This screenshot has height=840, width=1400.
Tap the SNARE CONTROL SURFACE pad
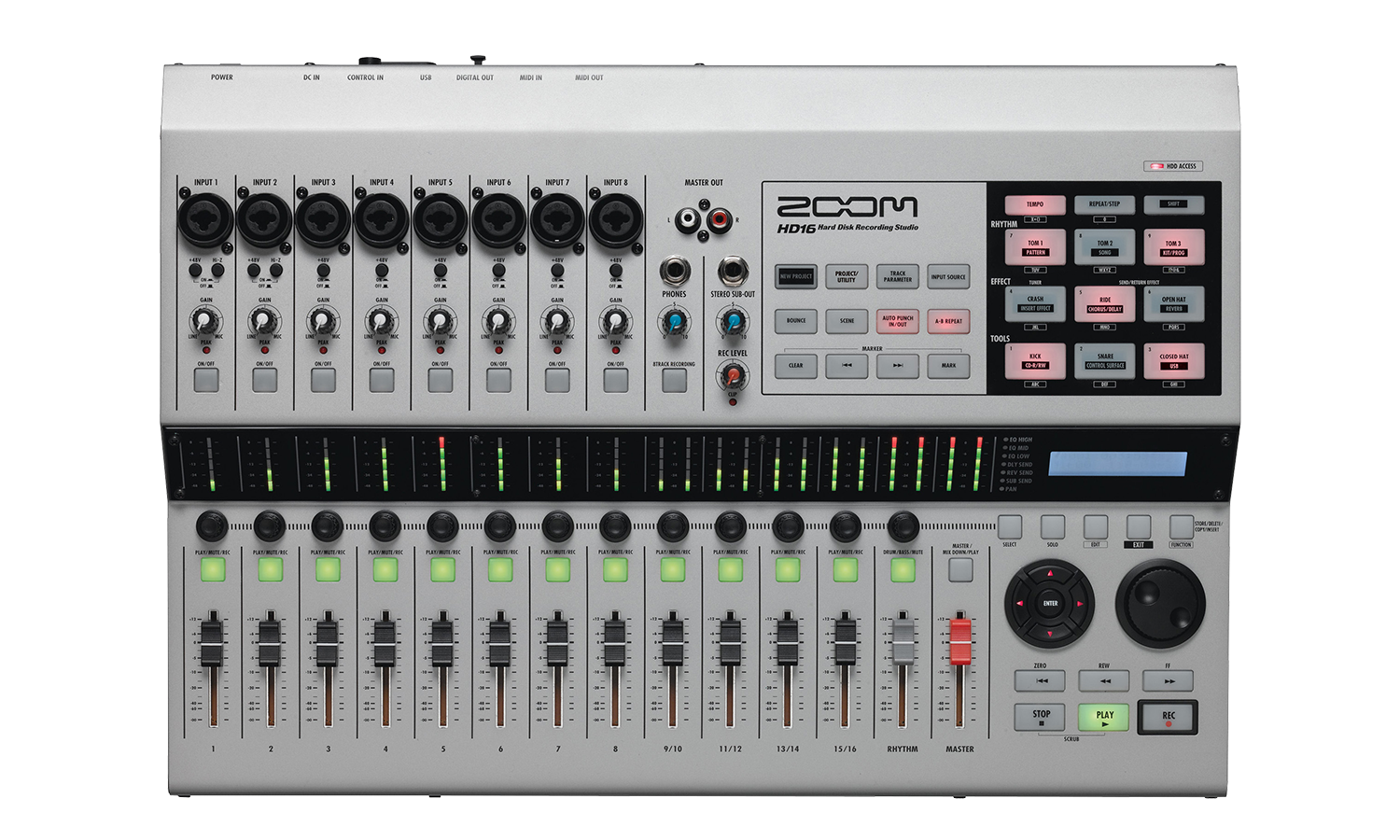1104,361
